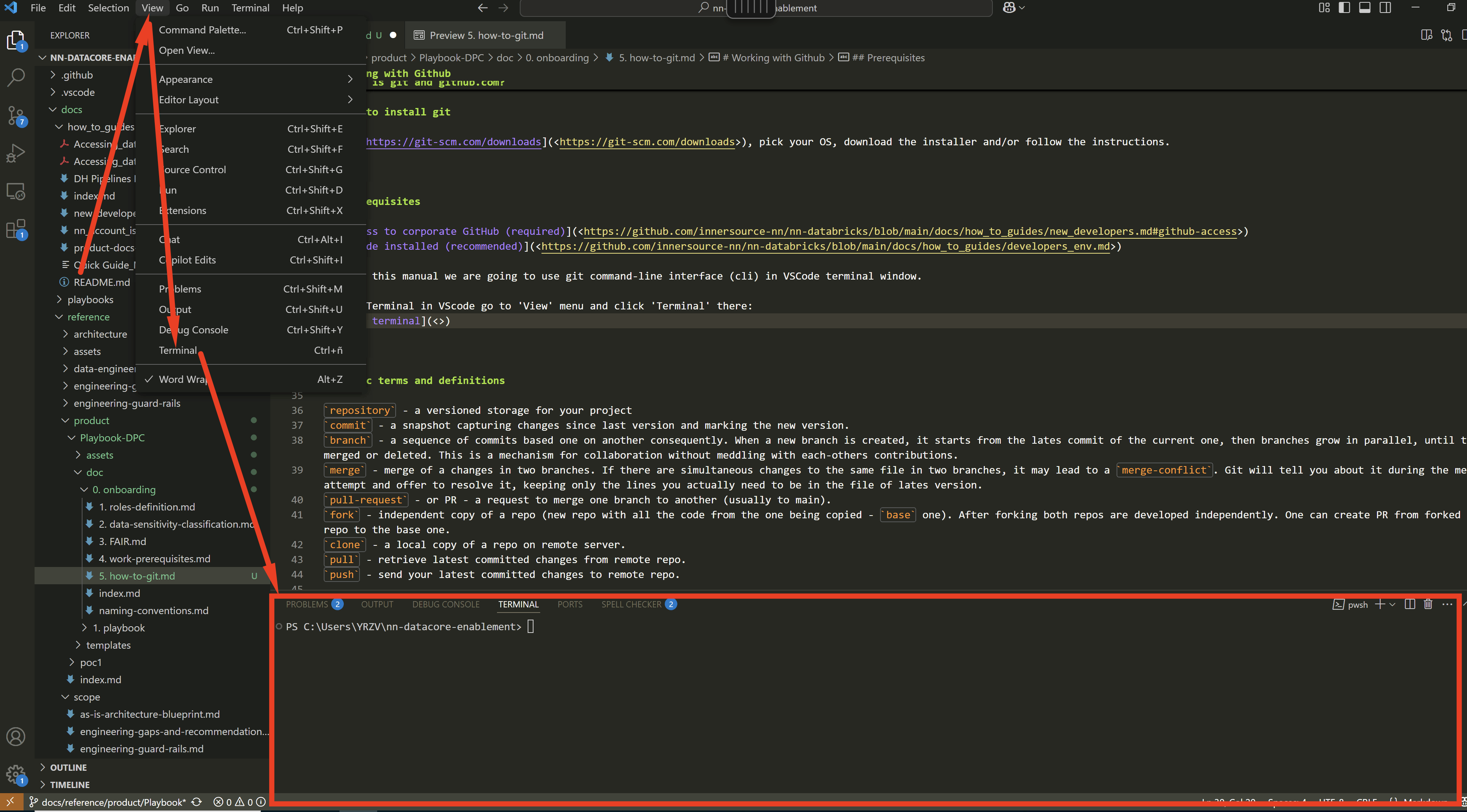Click the VS Code logo in the title bar
The width and height of the screenshot is (1467, 812).
click(11, 8)
